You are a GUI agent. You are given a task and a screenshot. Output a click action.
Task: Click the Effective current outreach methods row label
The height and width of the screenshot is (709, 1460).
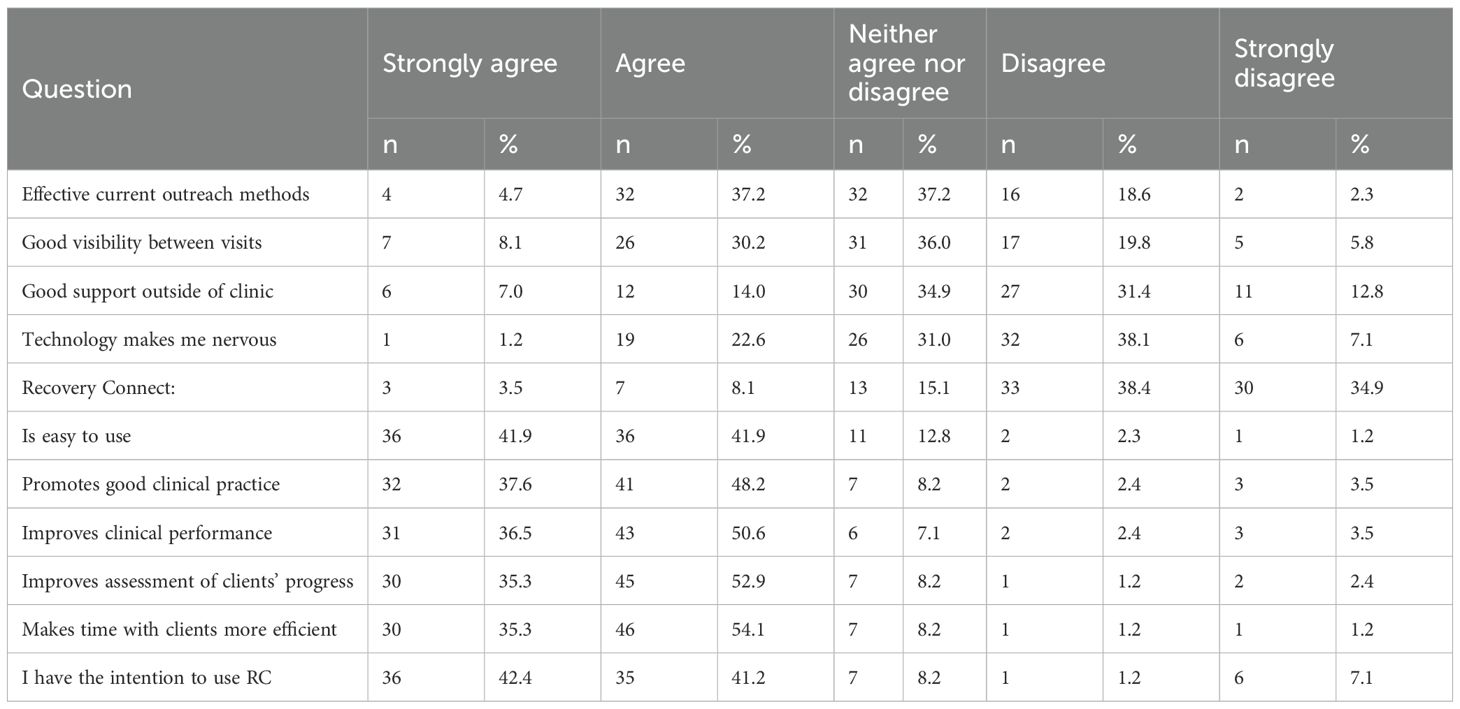click(x=166, y=194)
